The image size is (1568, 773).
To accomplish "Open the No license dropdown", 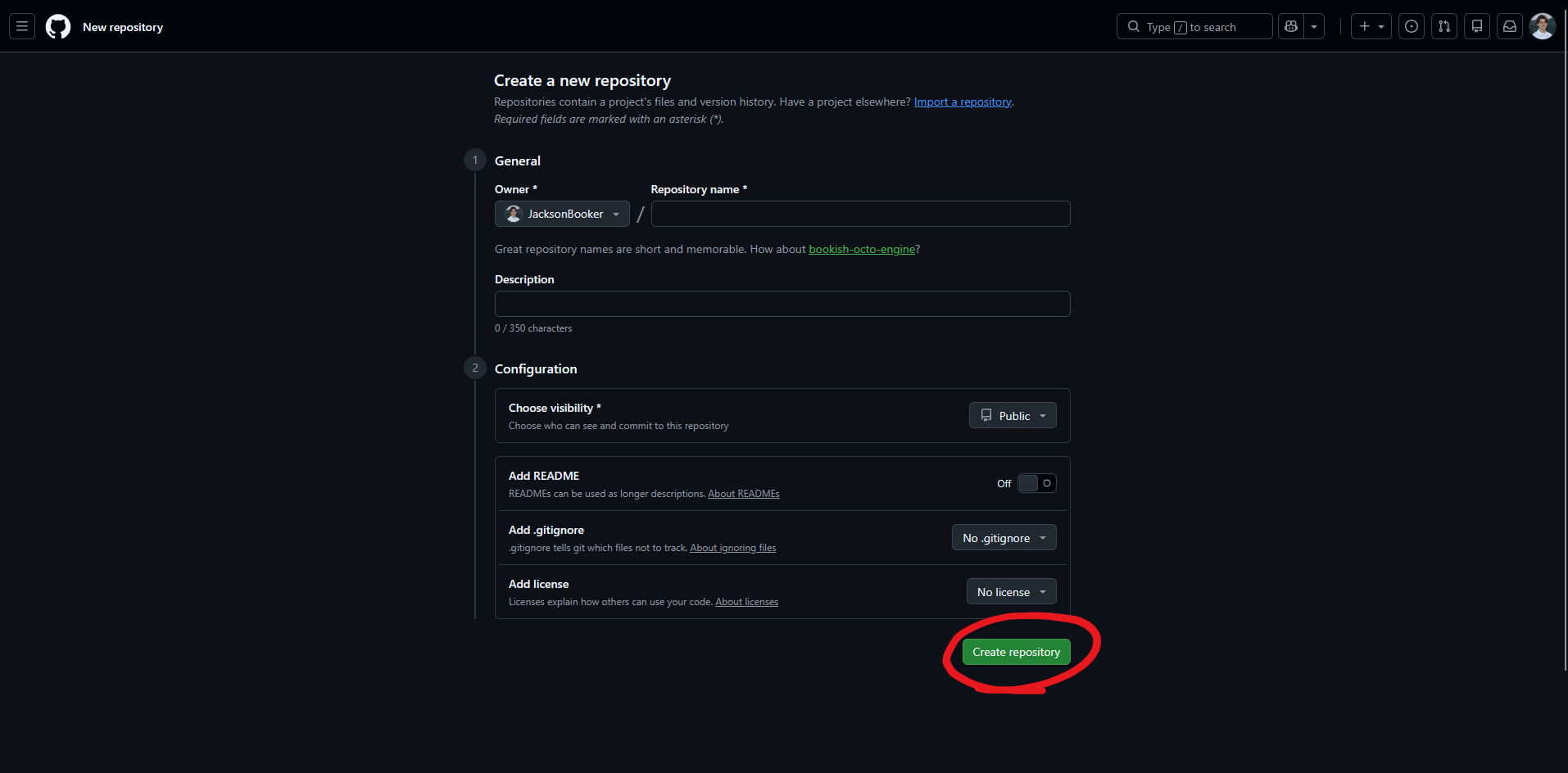I will tap(1012, 591).
